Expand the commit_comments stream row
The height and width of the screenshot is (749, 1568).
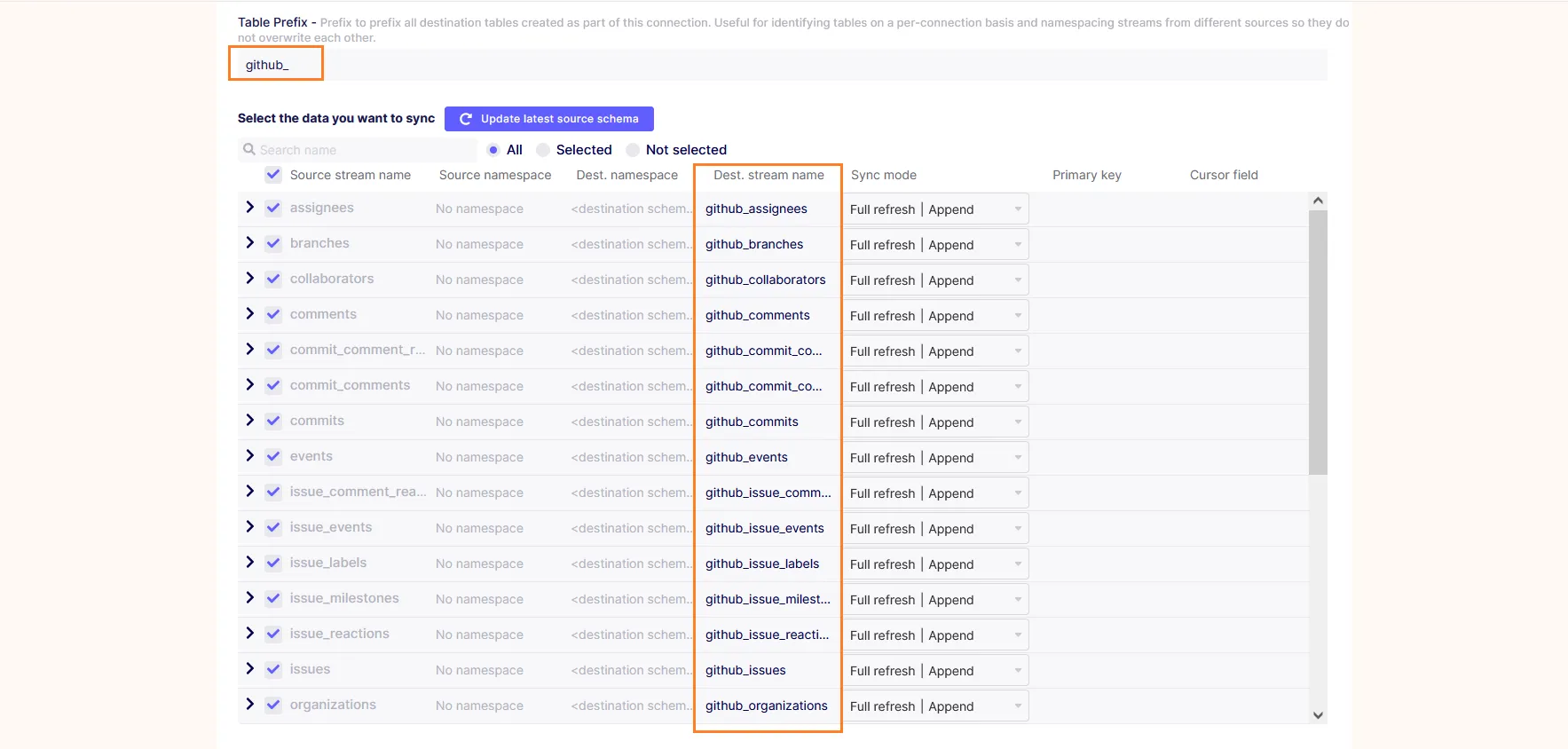tap(249, 384)
